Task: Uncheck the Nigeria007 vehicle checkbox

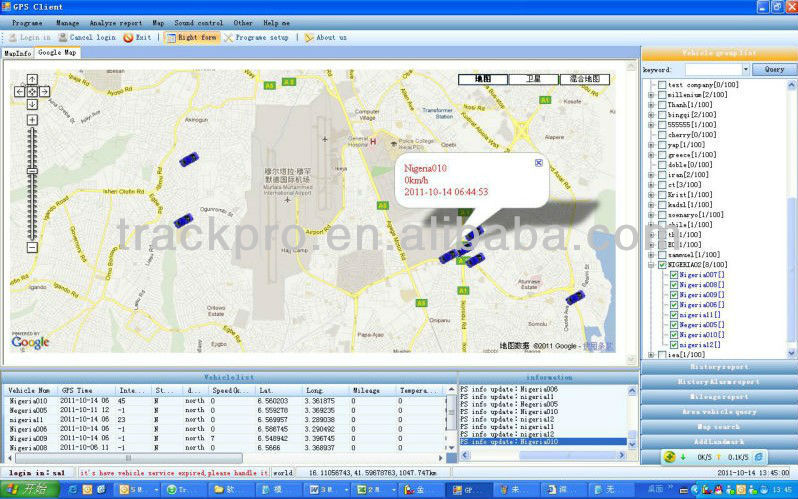Action: (x=674, y=275)
